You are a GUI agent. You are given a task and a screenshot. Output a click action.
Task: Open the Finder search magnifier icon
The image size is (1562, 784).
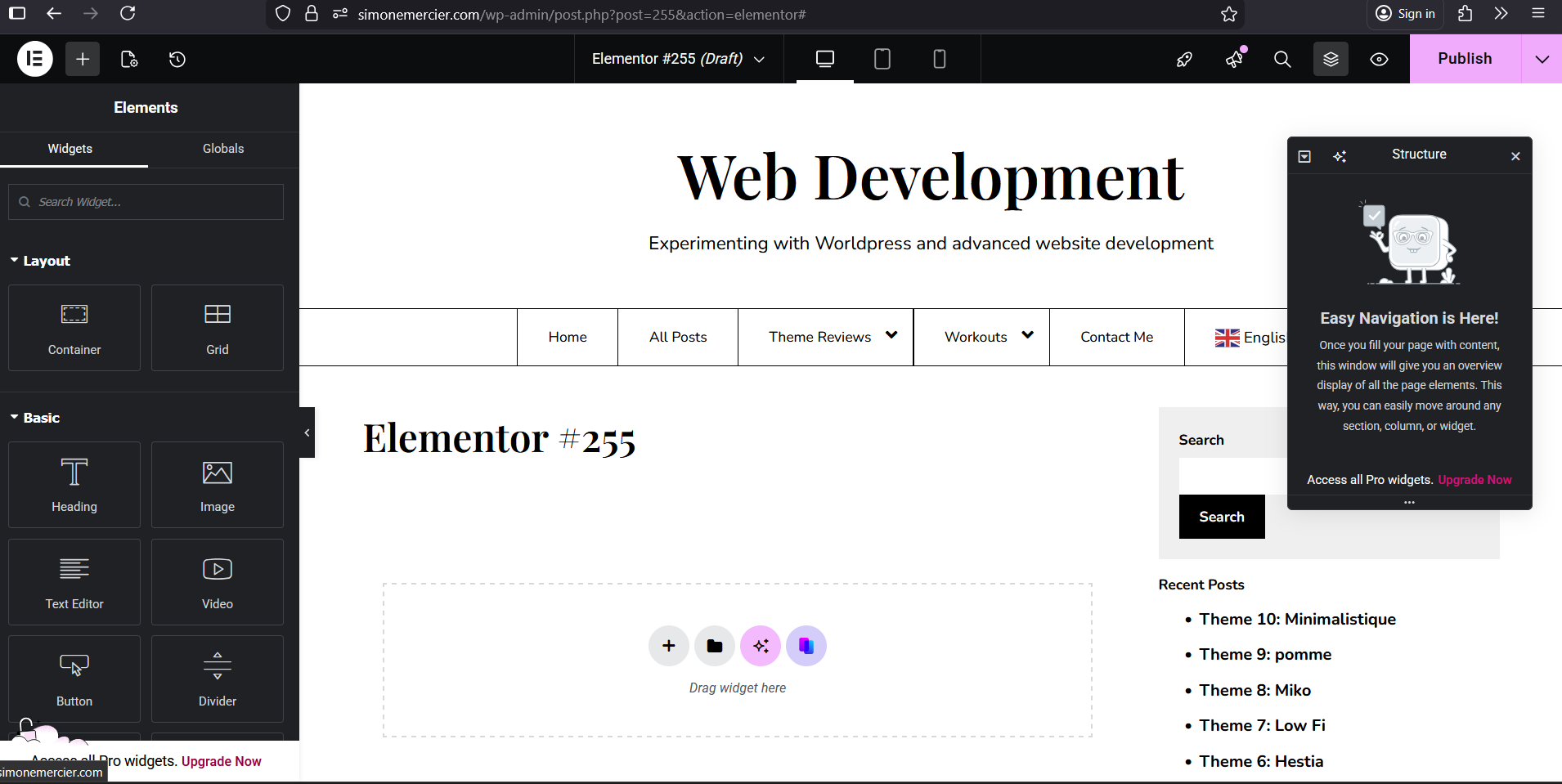click(1282, 59)
